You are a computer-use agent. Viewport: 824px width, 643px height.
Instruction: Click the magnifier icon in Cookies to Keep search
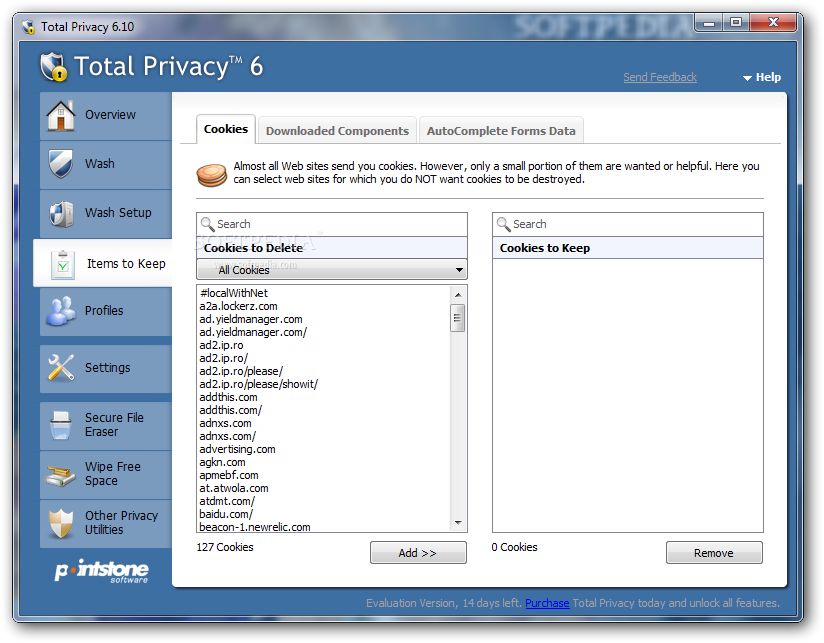(x=503, y=224)
